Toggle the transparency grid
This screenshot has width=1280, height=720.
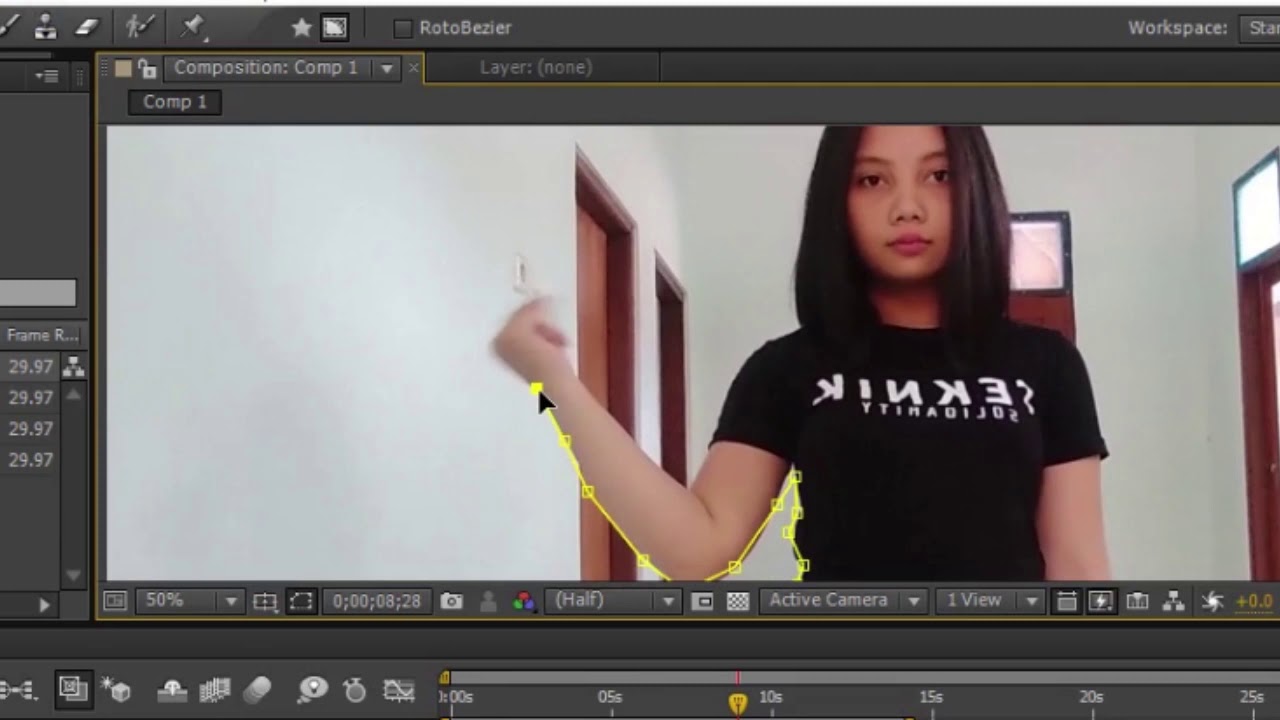738,601
